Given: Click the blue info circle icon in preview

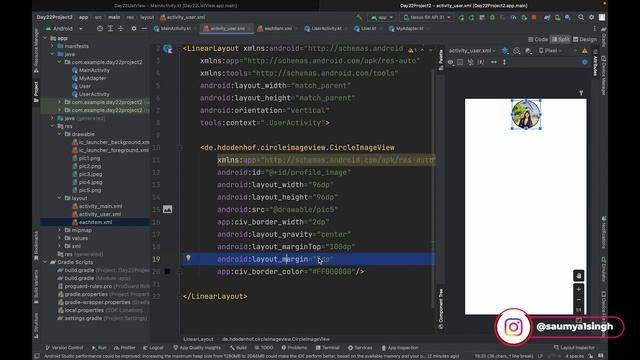Looking at the screenshot, I should [x=585, y=62].
